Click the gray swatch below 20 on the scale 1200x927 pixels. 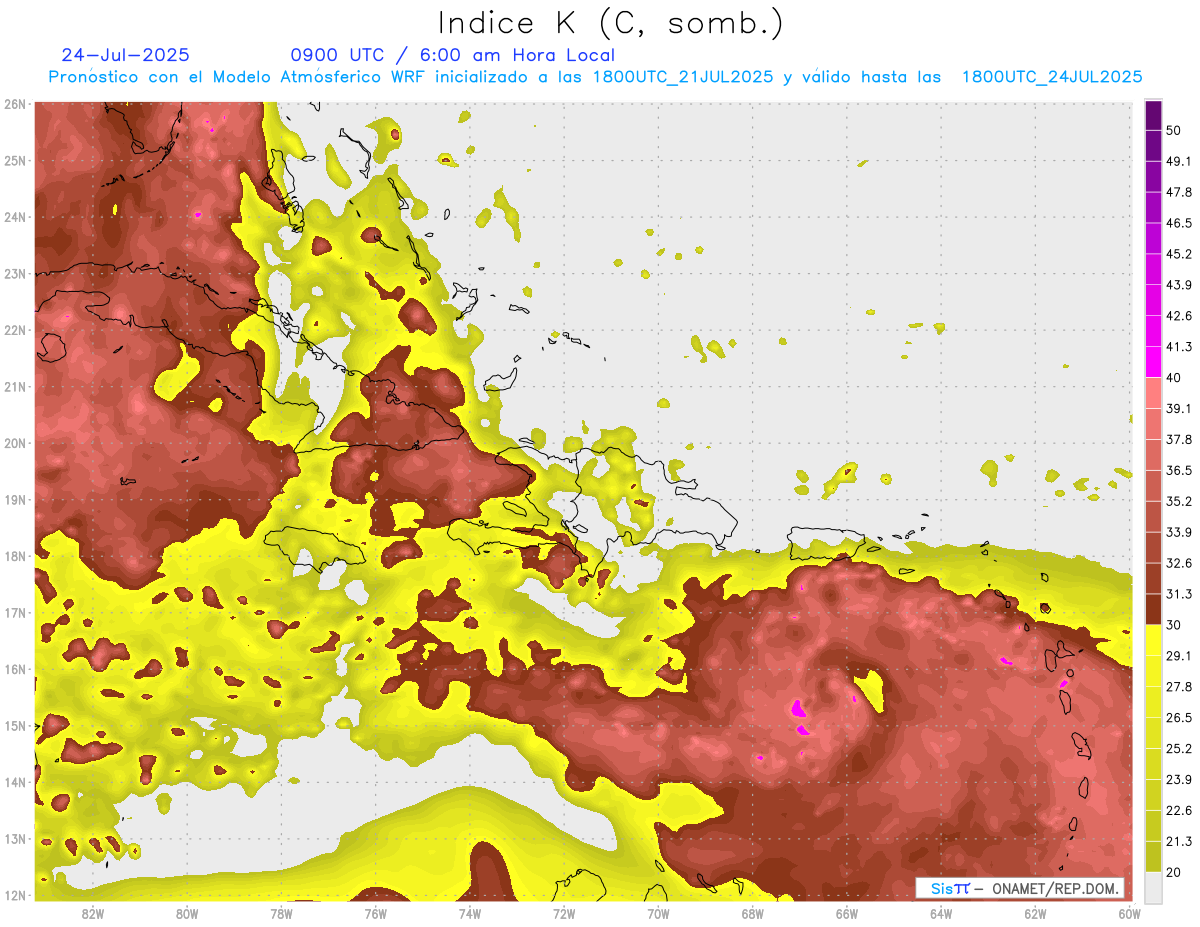(1153, 886)
